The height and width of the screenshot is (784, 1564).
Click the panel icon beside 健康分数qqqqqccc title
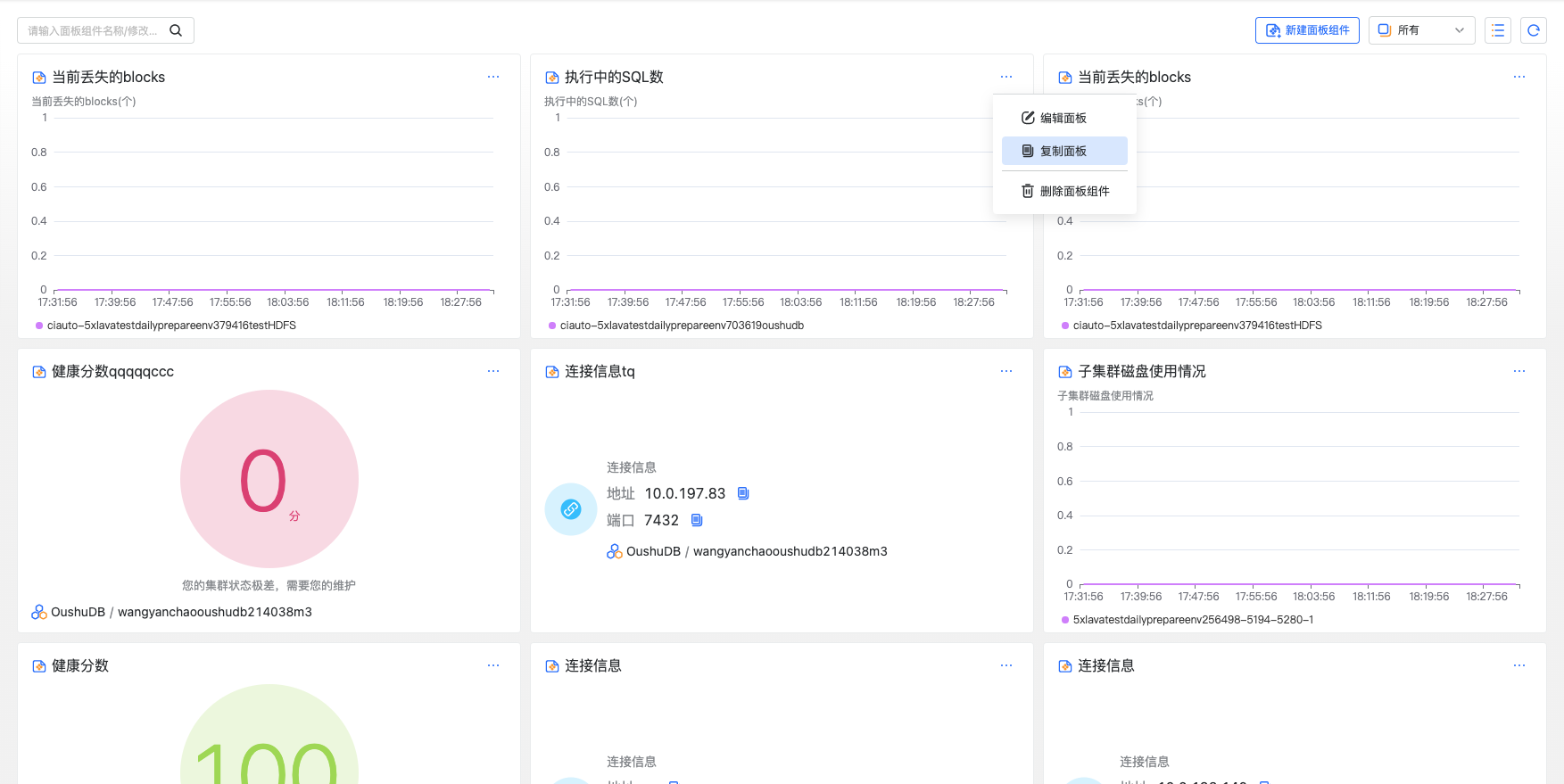coord(39,372)
